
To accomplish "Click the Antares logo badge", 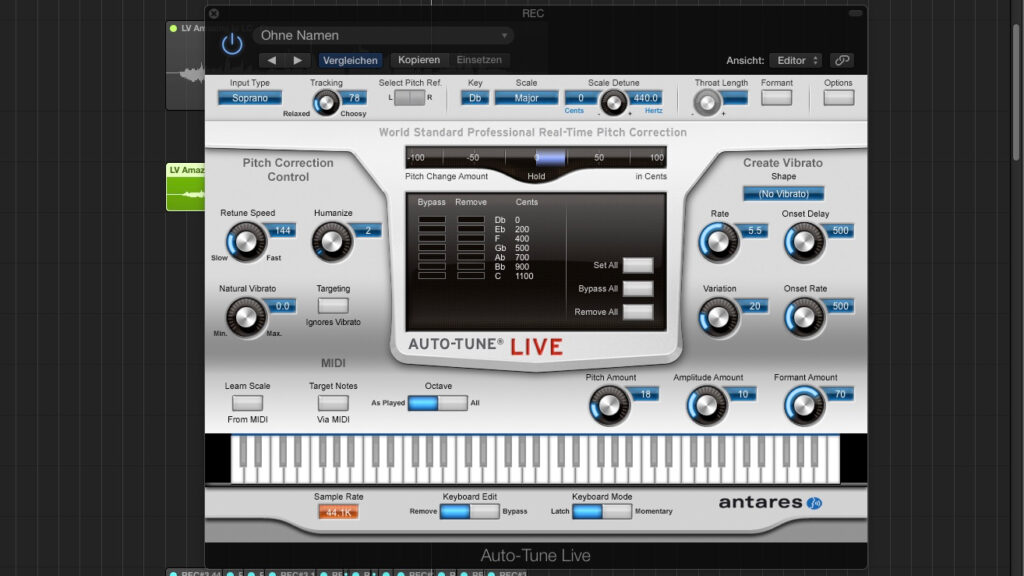I will 814,503.
